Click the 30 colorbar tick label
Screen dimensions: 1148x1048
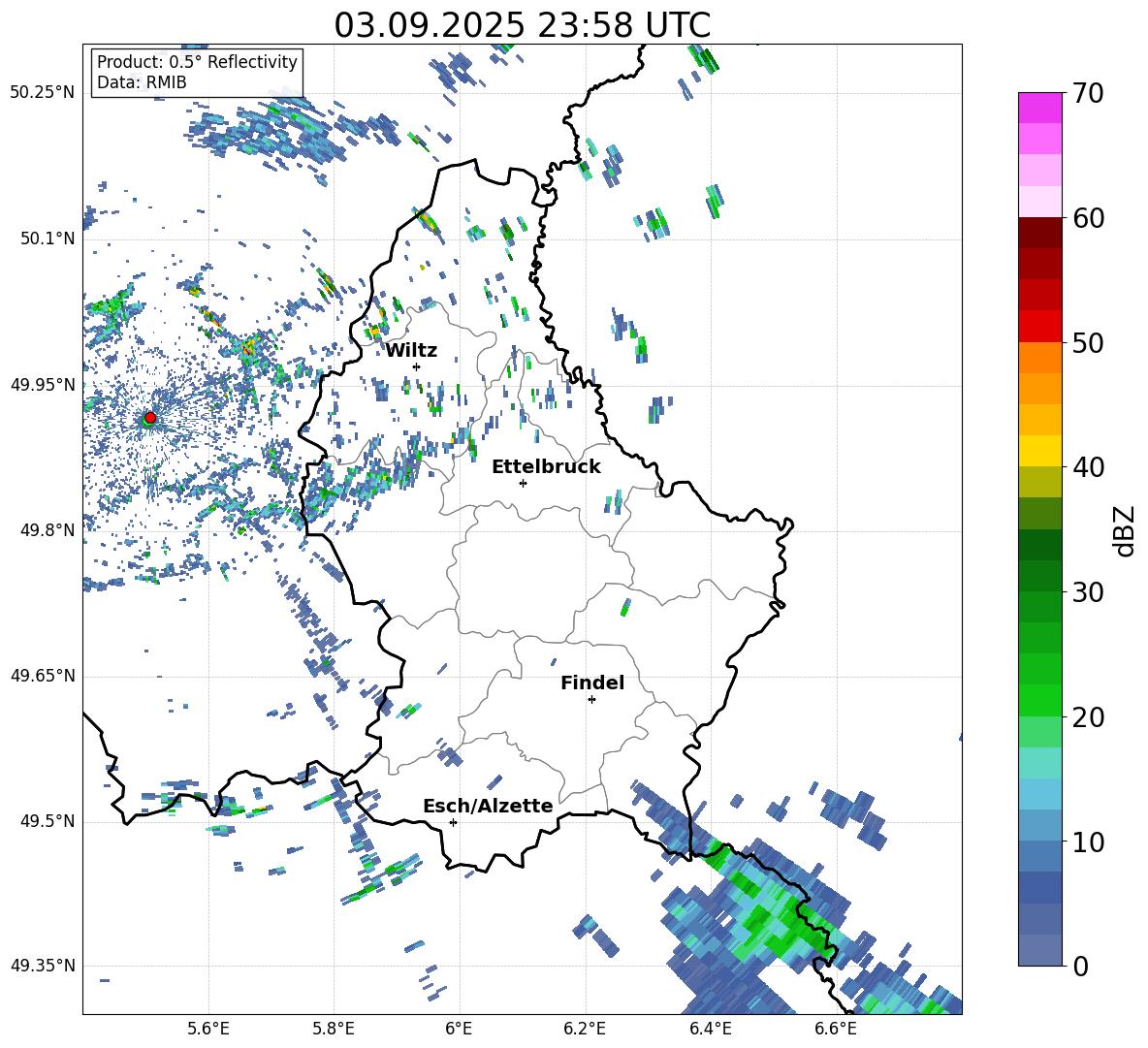[x=1088, y=592]
